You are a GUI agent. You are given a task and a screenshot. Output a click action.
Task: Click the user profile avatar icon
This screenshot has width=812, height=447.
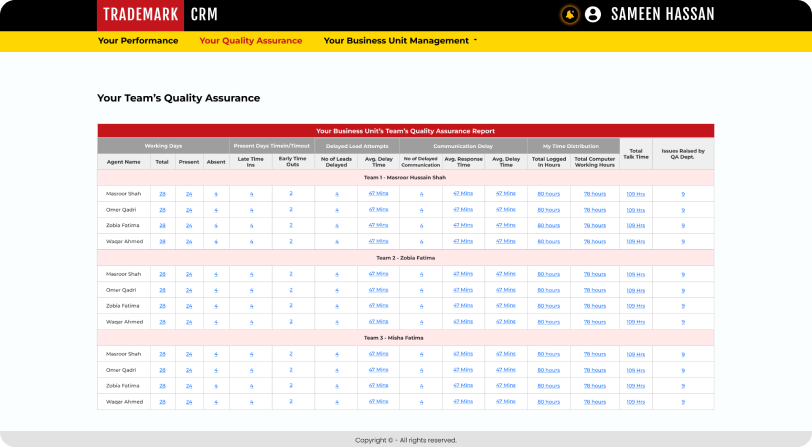[593, 14]
